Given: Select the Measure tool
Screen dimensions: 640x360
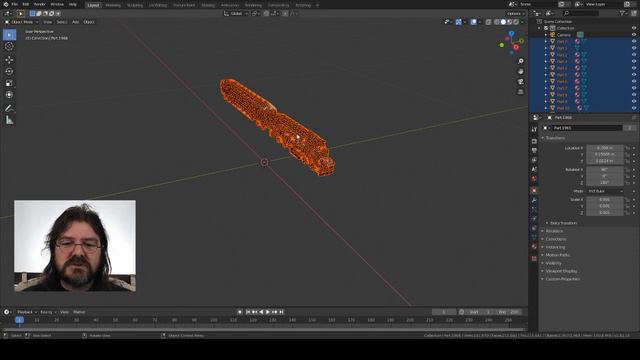Looking at the screenshot, I should click(x=9, y=120).
